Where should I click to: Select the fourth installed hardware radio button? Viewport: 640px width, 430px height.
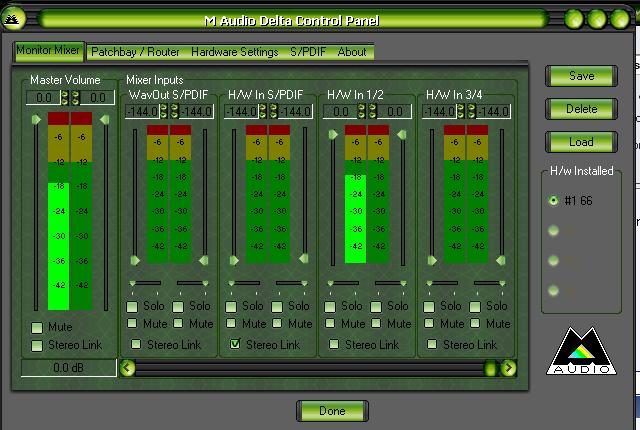click(553, 290)
